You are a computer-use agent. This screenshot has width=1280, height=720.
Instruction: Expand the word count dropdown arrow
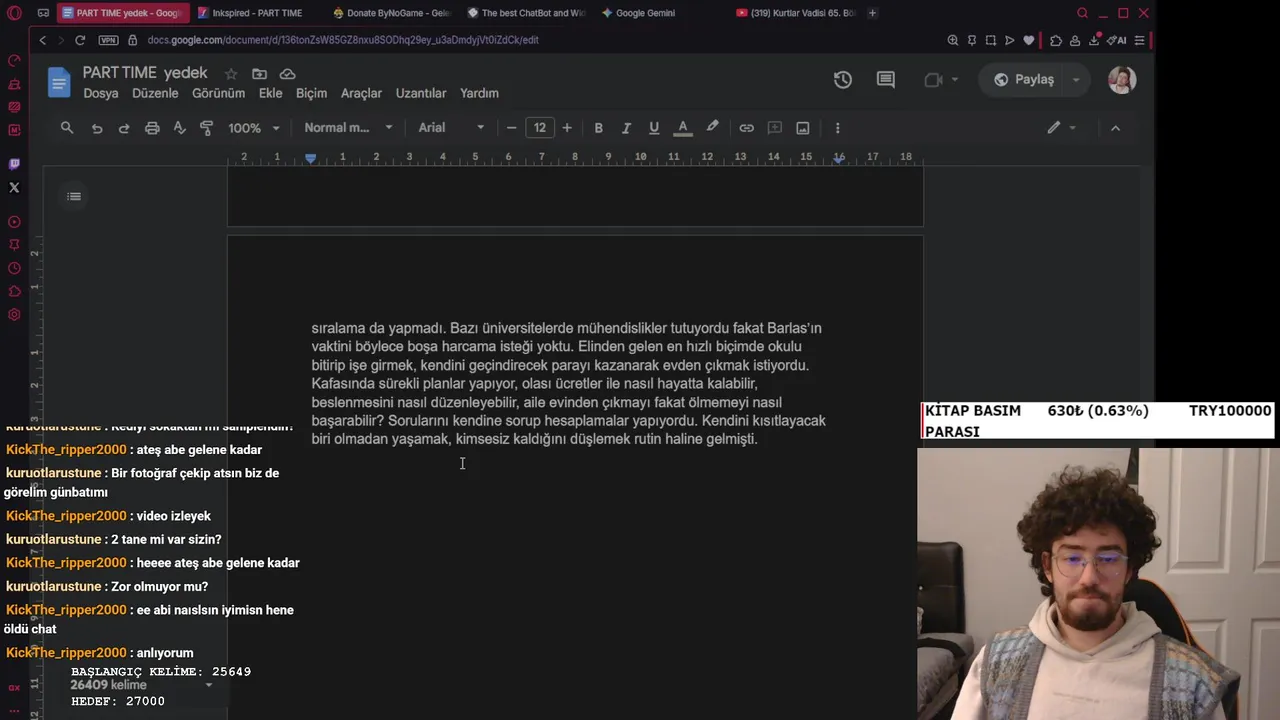pos(209,685)
